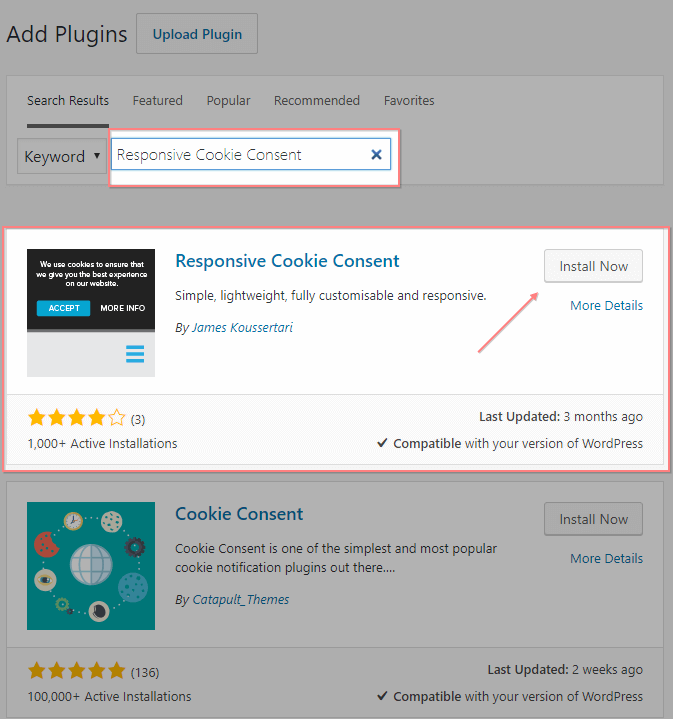Open author James Koussertari's profile link
Viewport: 673px width, 719px height.
click(242, 327)
